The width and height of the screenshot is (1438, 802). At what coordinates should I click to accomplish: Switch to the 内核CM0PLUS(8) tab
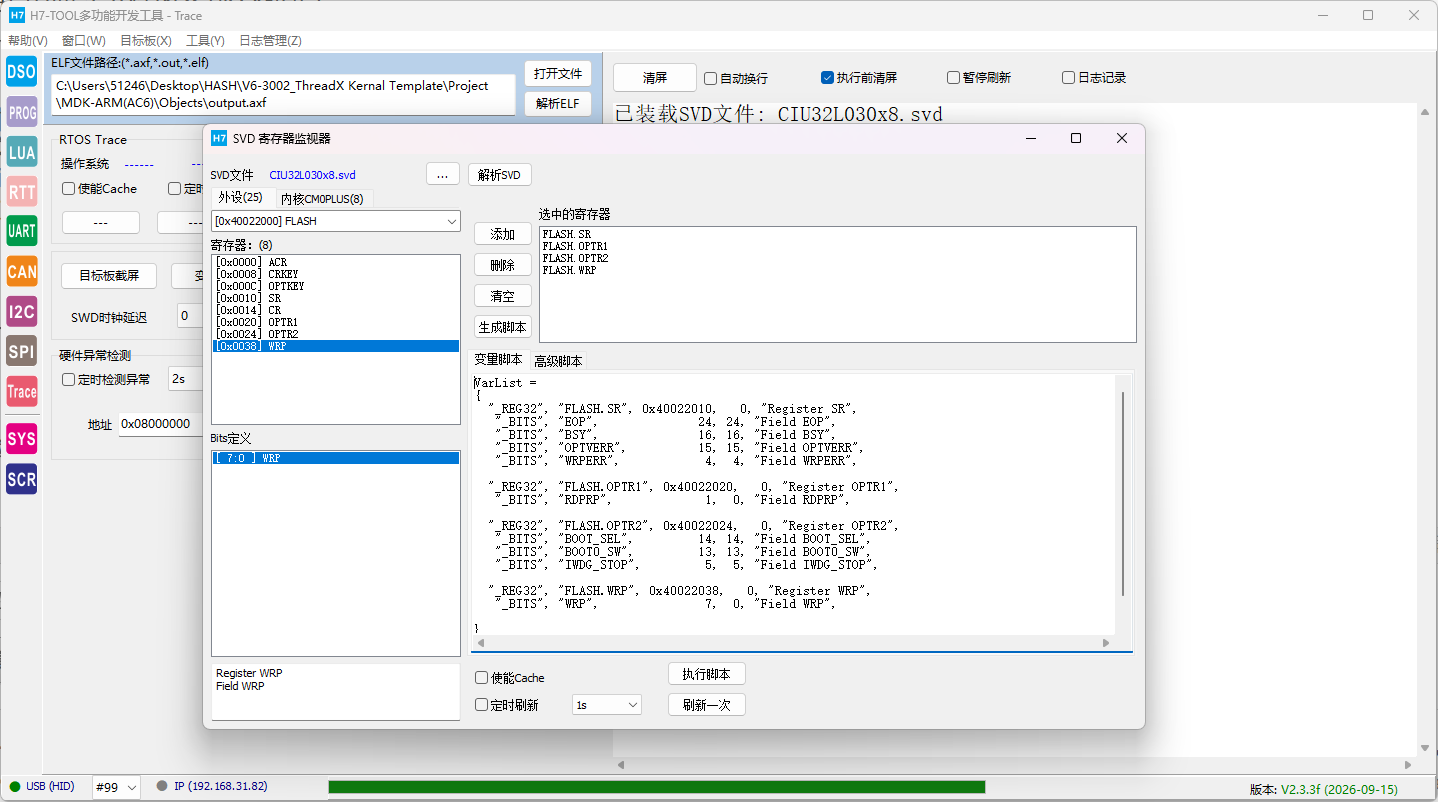[x=322, y=198]
